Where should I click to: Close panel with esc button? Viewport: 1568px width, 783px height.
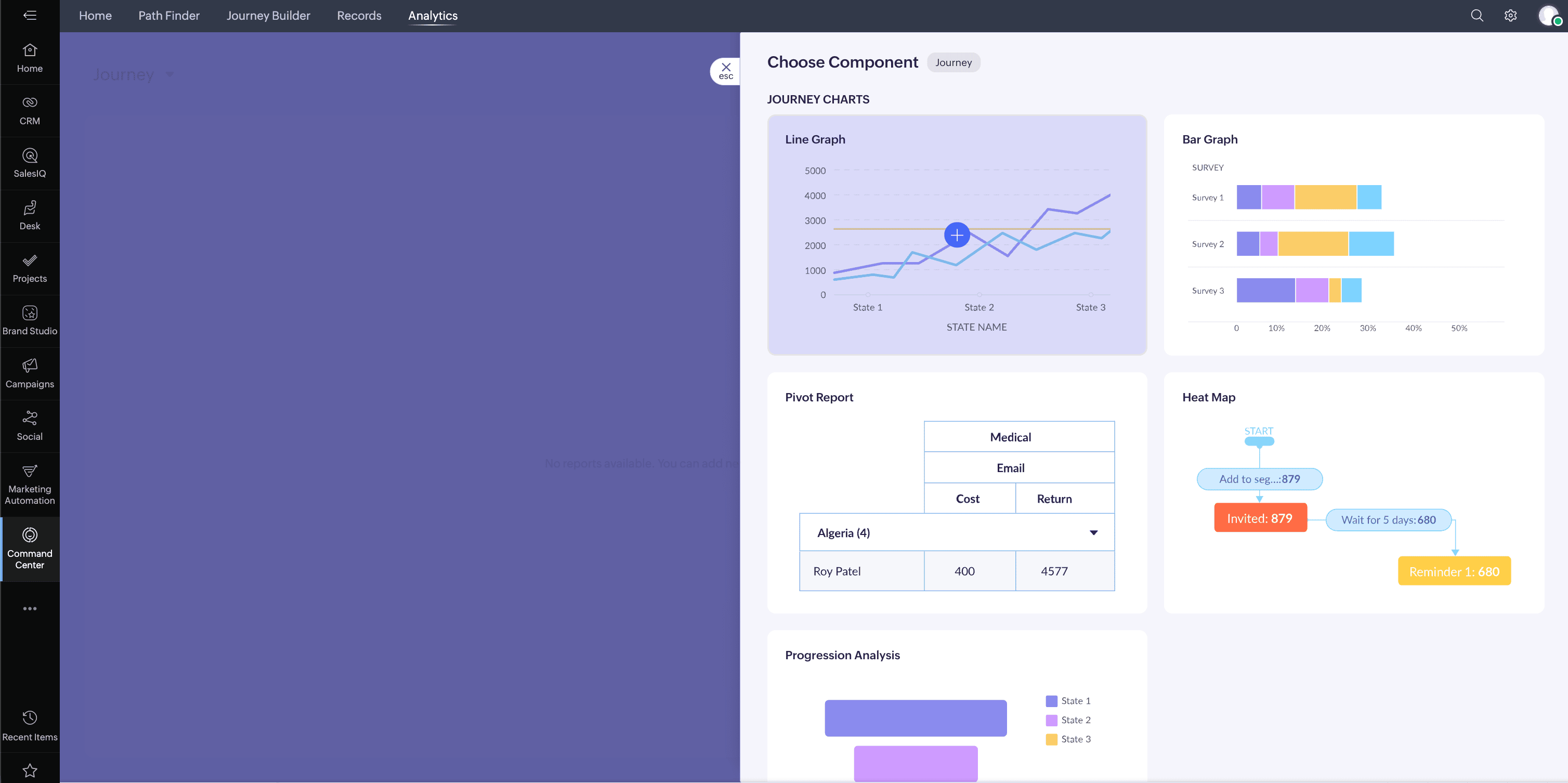click(726, 71)
